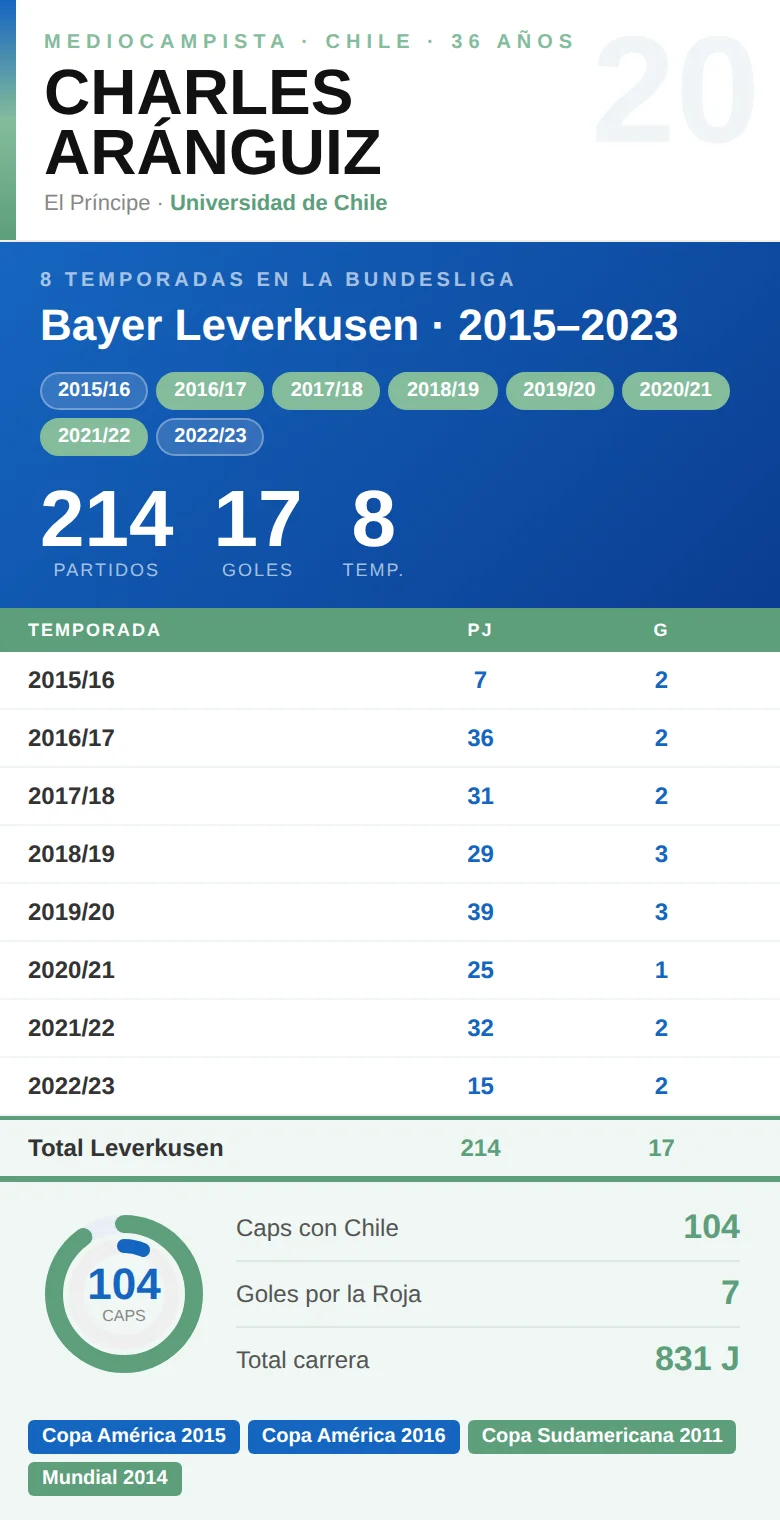The height and width of the screenshot is (1520, 780).
Task: Click 39 matches played in 2019/20
Action: tap(480, 912)
